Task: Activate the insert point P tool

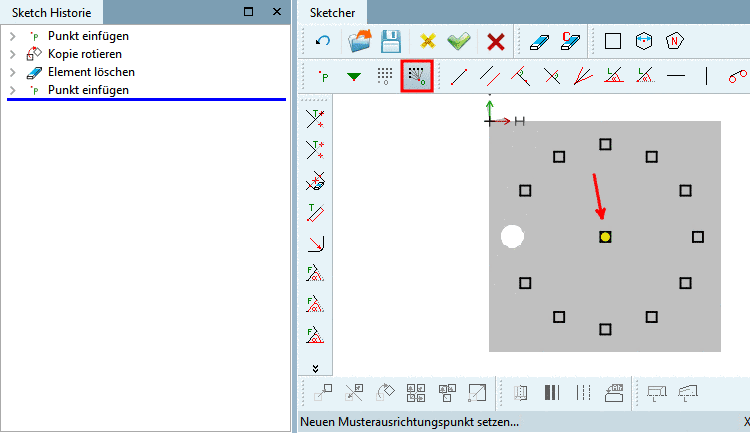Action: 324,77
